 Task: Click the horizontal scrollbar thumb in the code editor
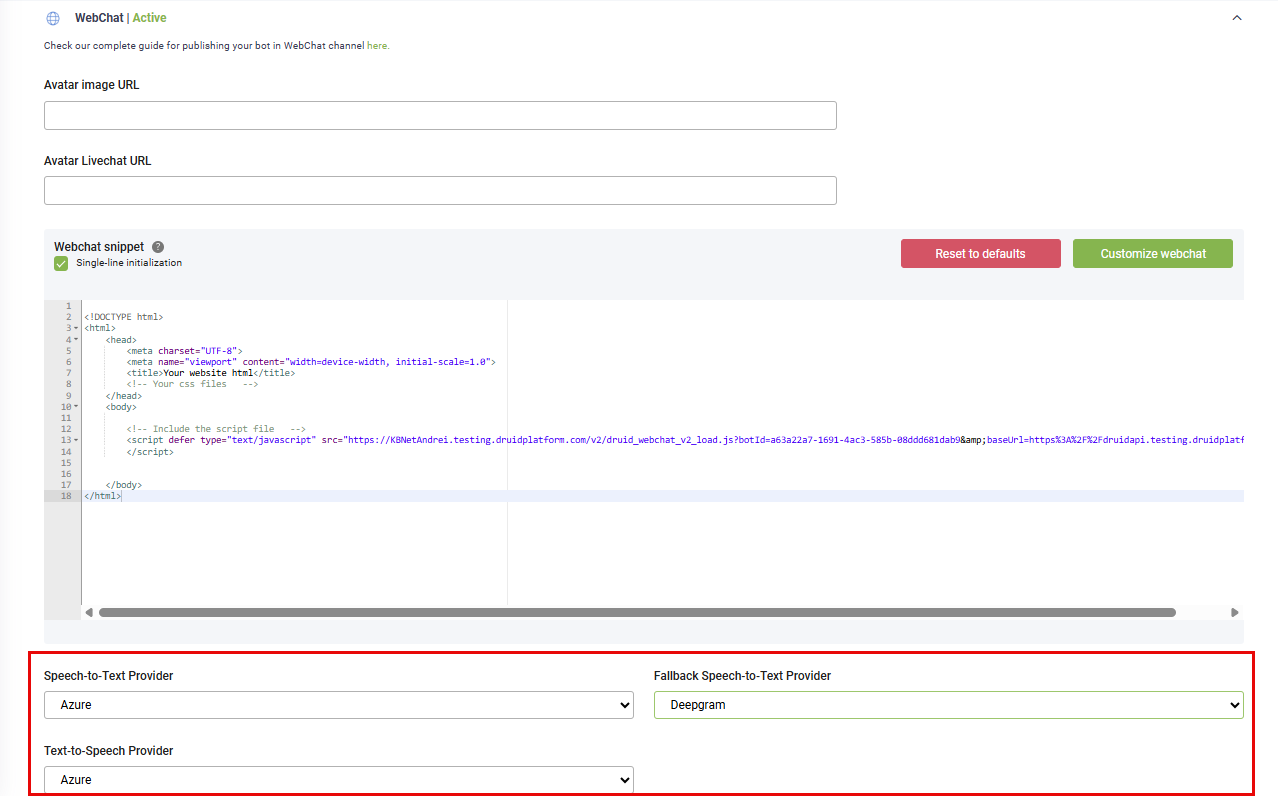click(637, 612)
